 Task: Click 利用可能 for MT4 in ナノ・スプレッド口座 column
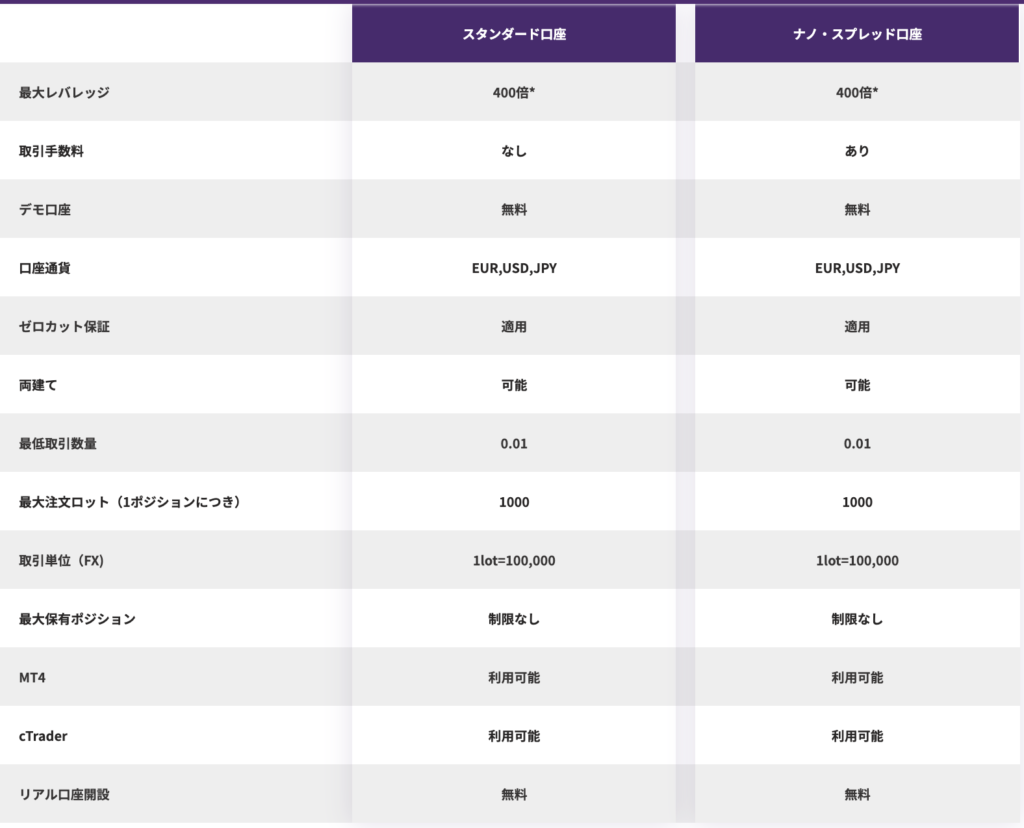[x=857, y=677]
